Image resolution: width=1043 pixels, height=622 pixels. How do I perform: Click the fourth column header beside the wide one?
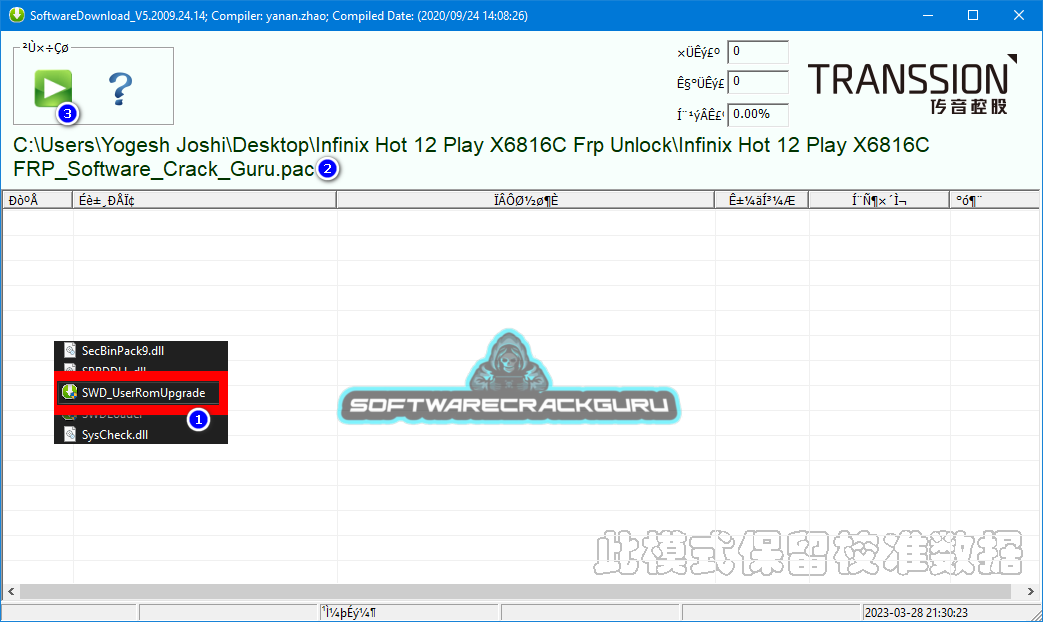tap(762, 200)
